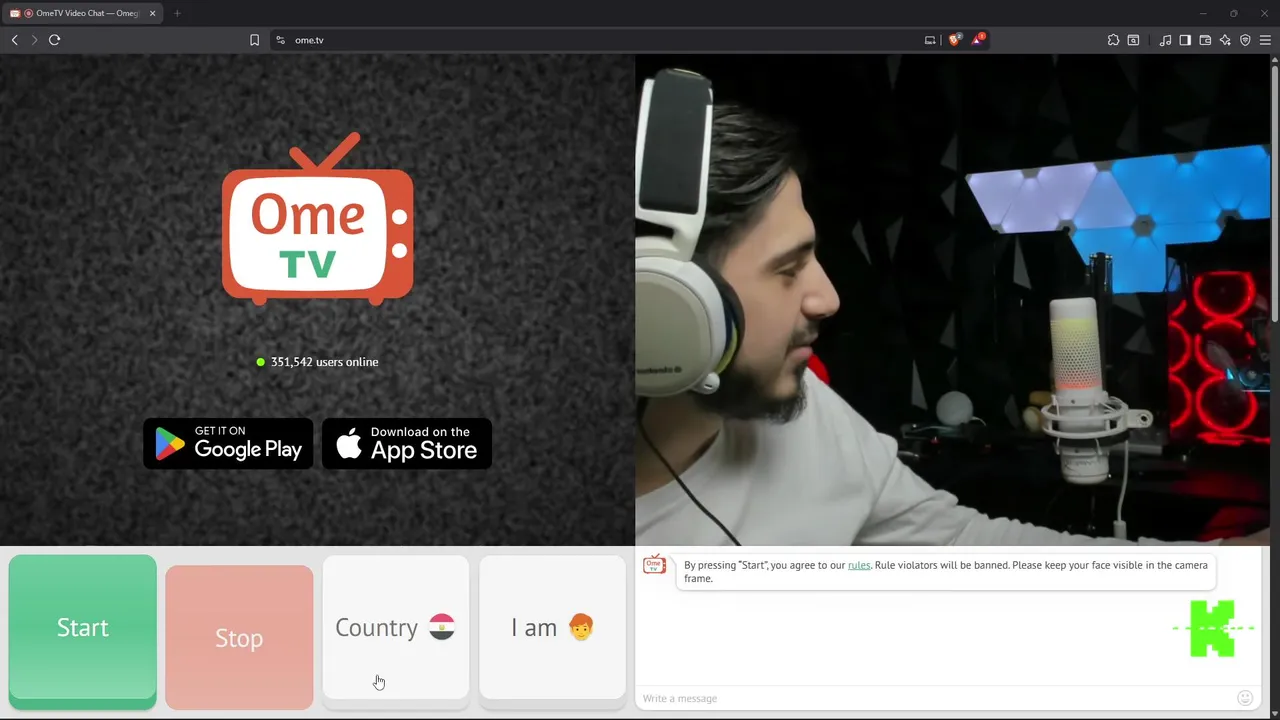This screenshot has height=720, width=1280.
Task: Reload the ome.tv page
Action: (x=55, y=40)
